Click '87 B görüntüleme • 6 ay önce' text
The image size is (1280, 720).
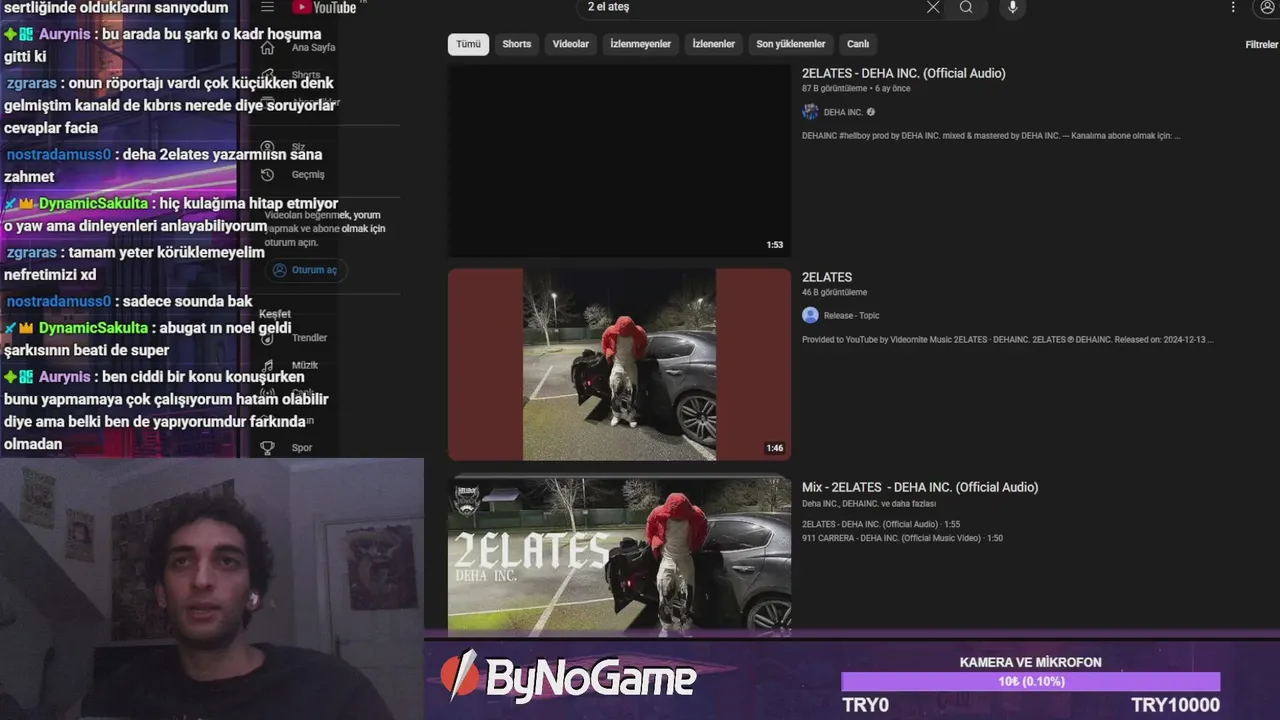856,89
